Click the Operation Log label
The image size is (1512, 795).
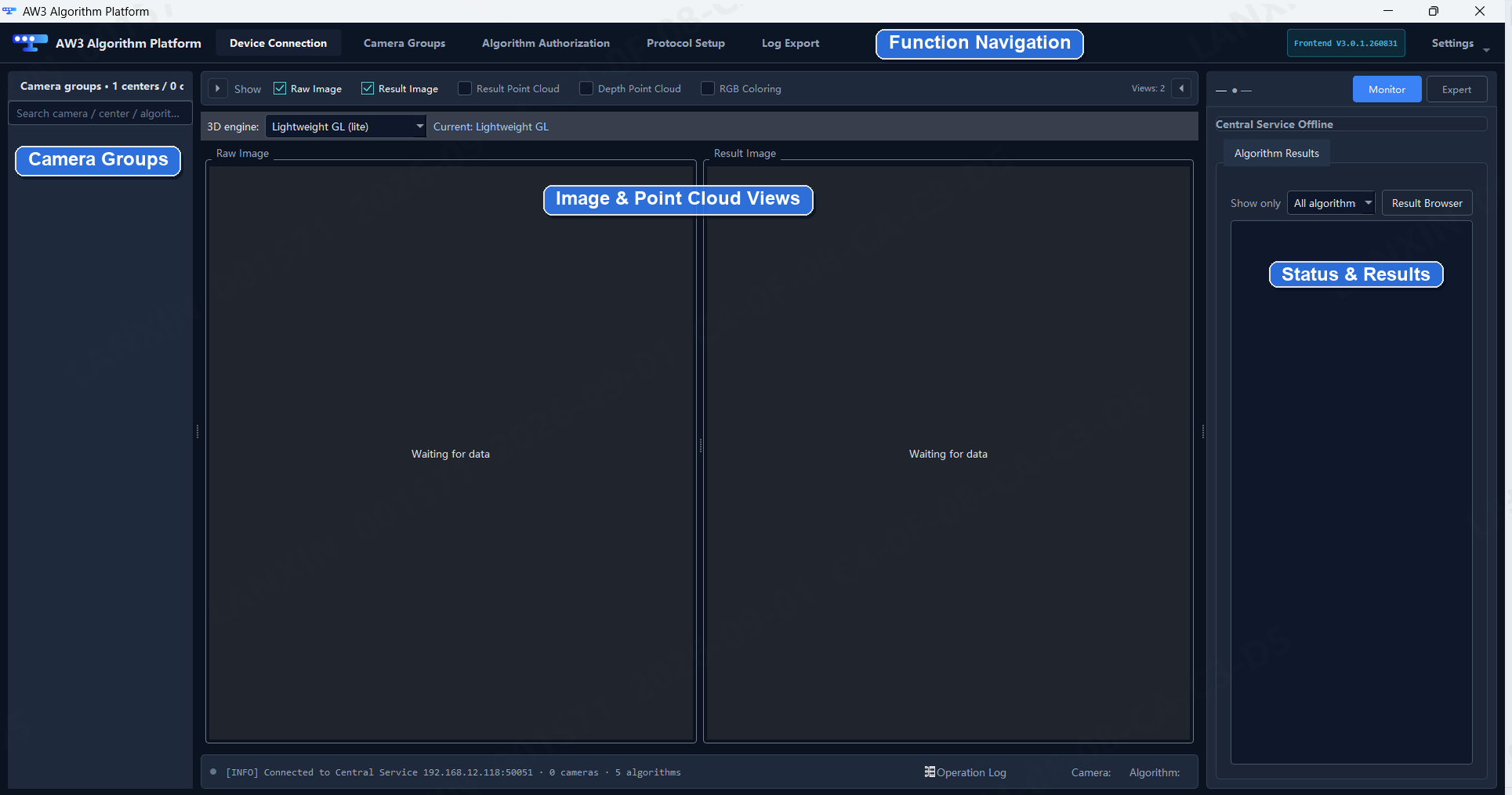point(971,772)
